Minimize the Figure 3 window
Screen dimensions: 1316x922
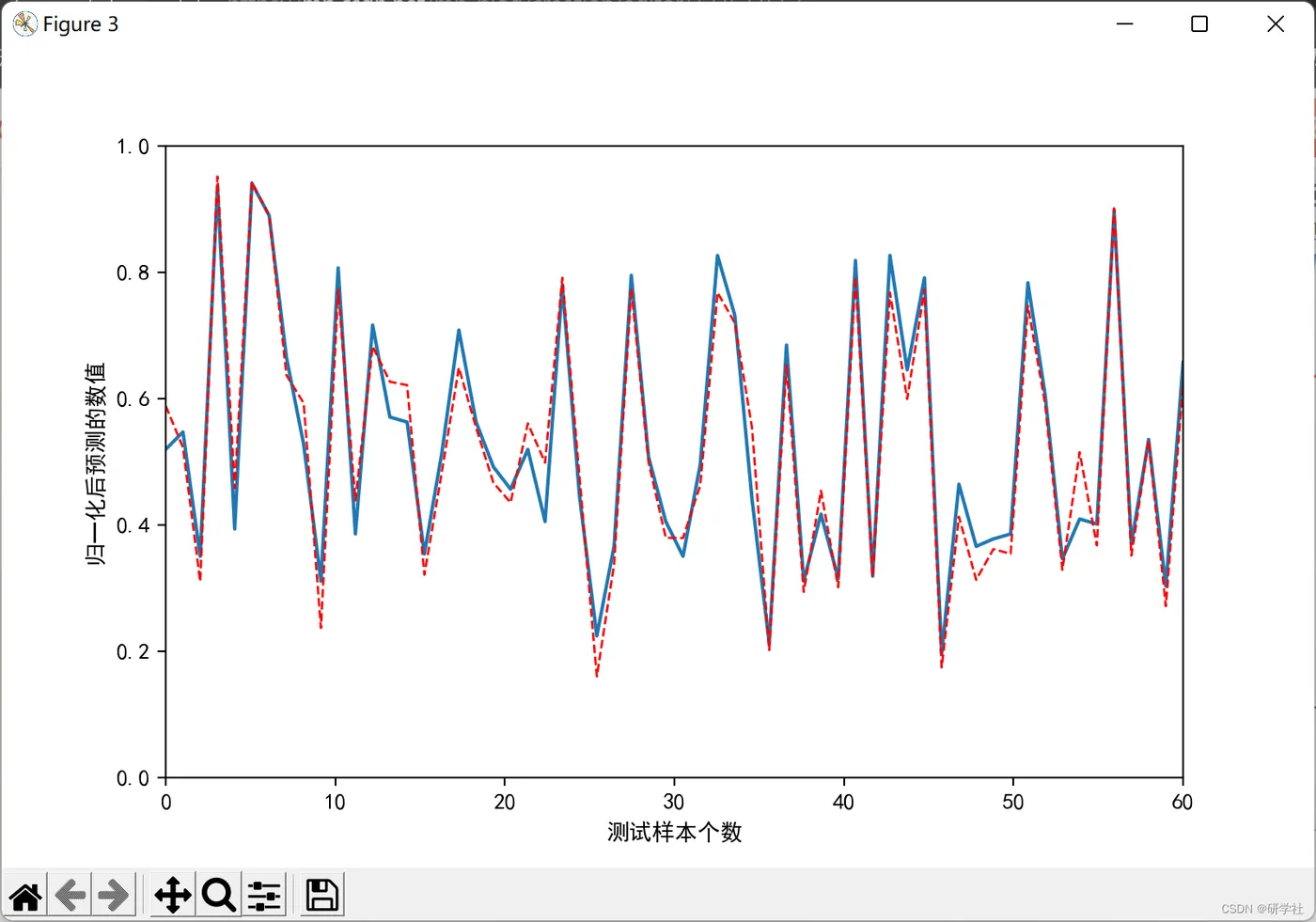pos(1125,23)
